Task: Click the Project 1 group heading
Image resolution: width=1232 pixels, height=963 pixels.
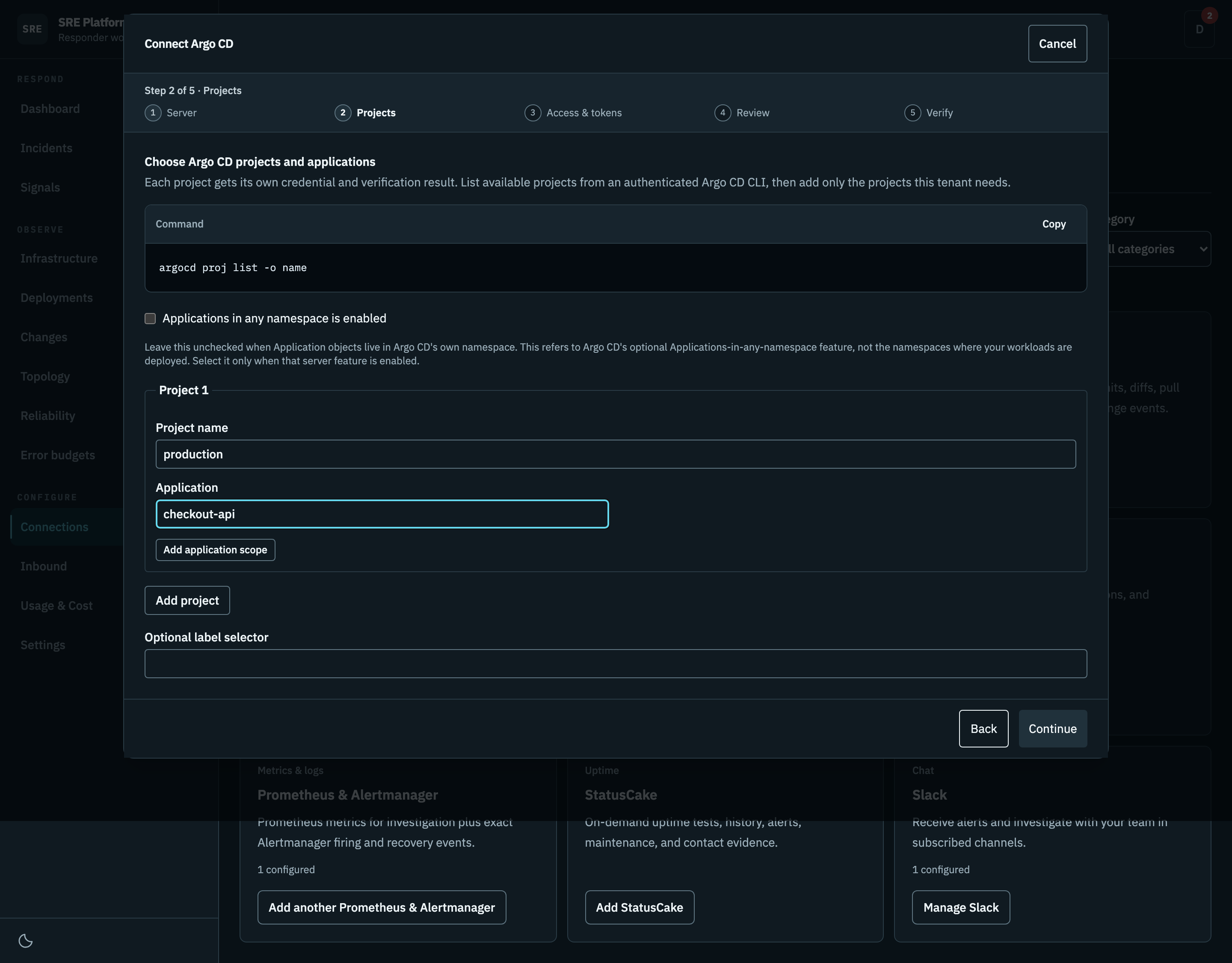Action: (184, 390)
